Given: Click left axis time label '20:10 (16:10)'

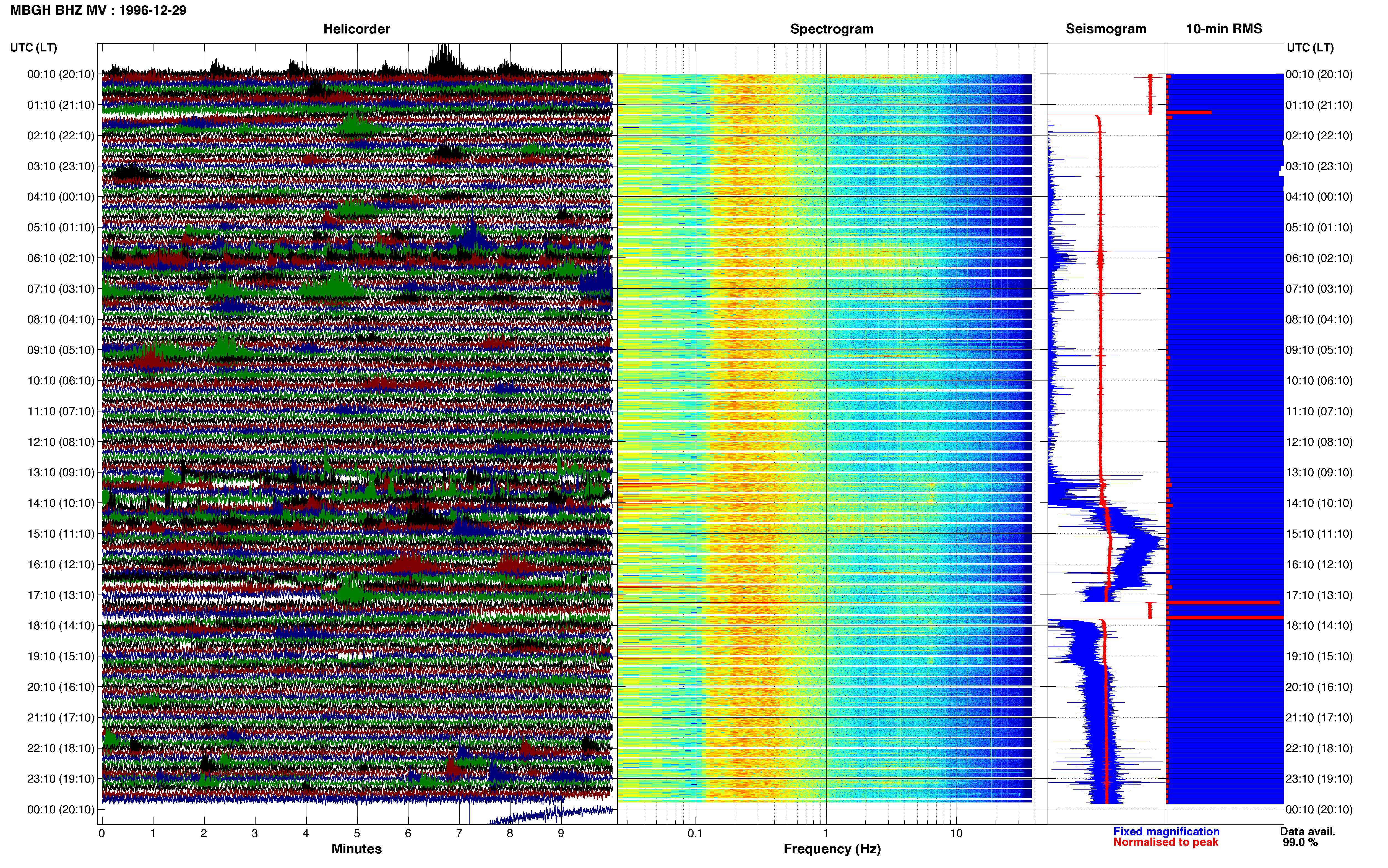Looking at the screenshot, I should click(x=61, y=687).
